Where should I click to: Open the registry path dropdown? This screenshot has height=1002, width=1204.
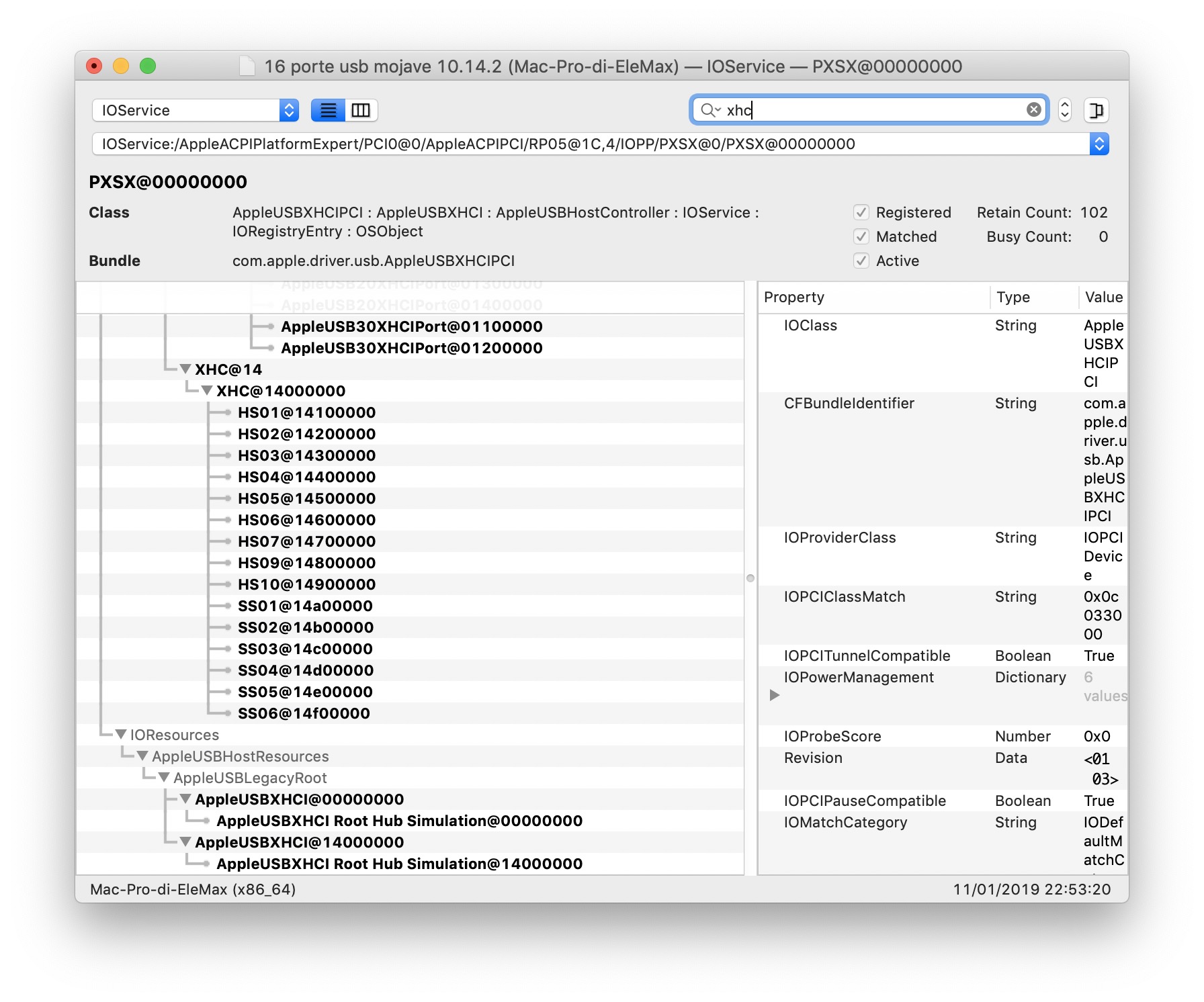(x=1099, y=144)
